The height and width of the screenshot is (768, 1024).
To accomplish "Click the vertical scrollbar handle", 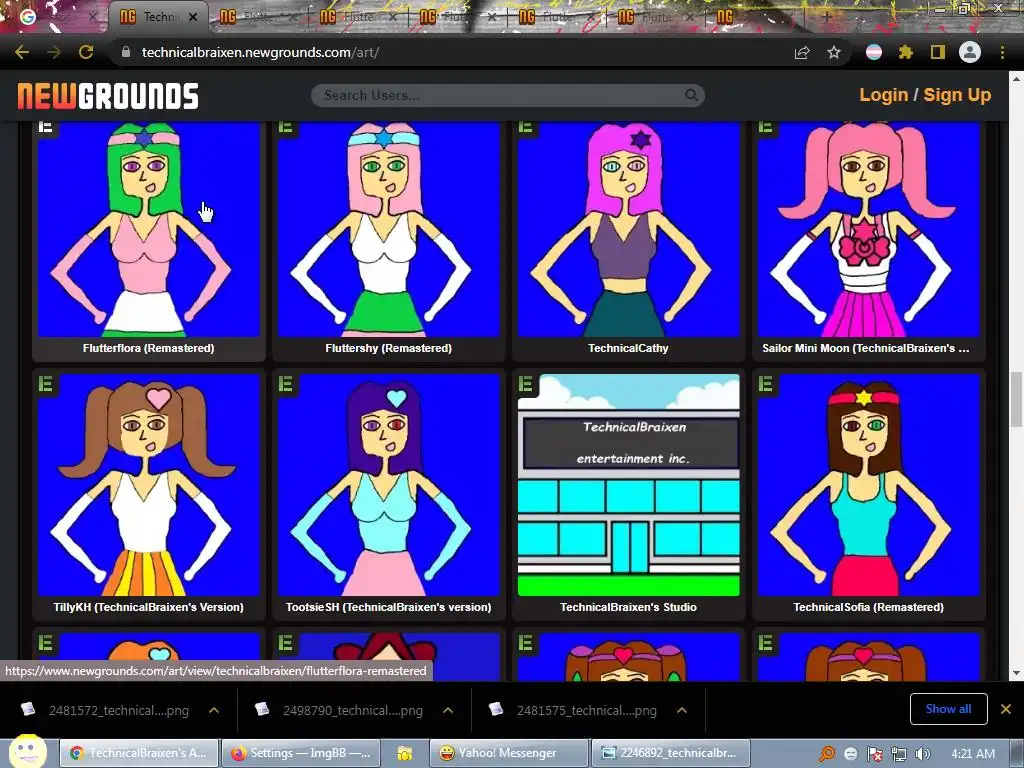I will click(x=1016, y=398).
